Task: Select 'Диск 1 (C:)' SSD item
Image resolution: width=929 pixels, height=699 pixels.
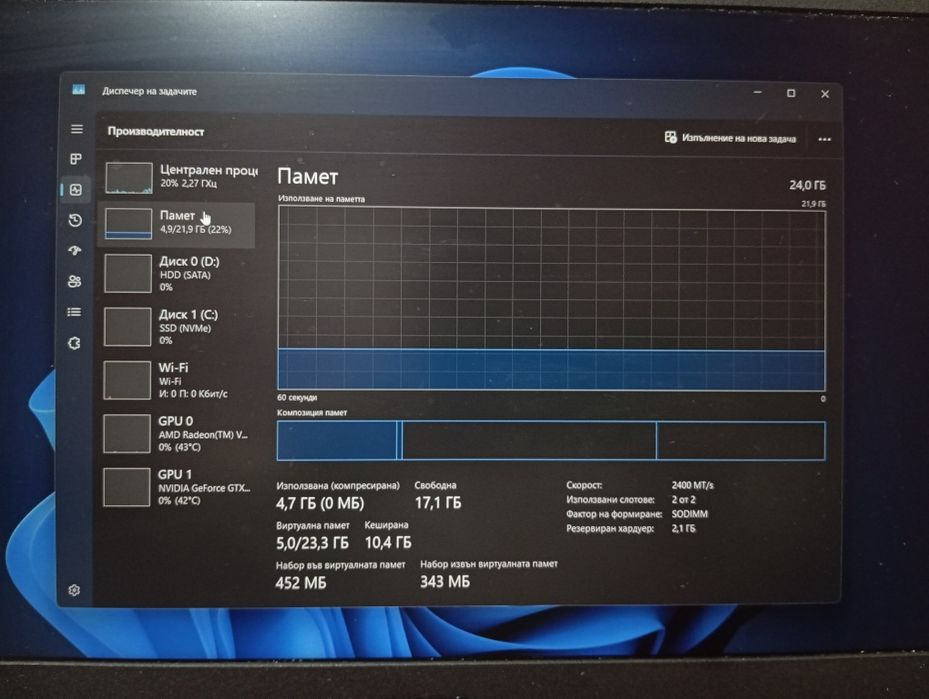Action: coord(178,327)
